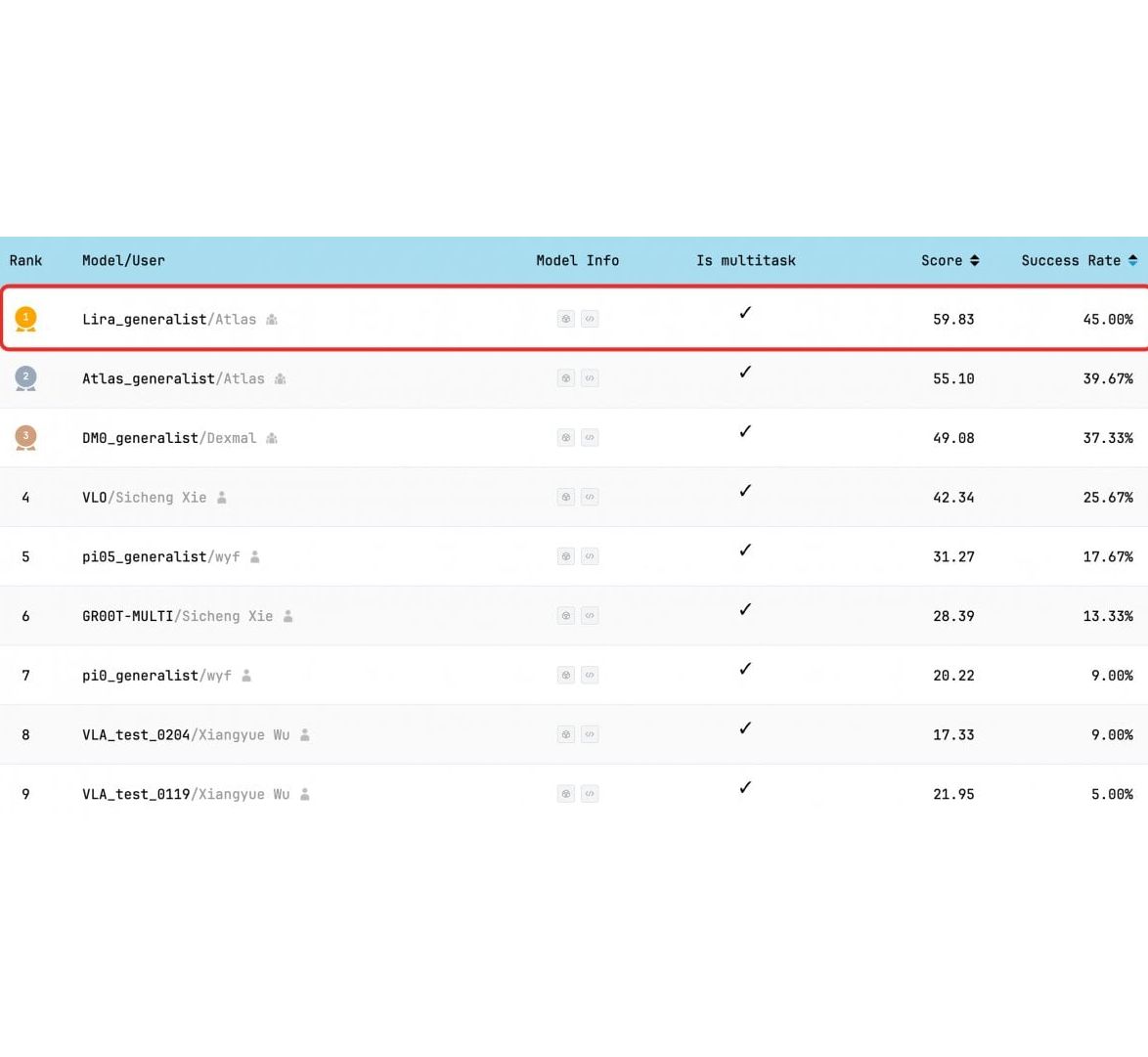Sort by Score using its arrow icon
The image size is (1148, 1057).
pyautogui.click(x=975, y=261)
